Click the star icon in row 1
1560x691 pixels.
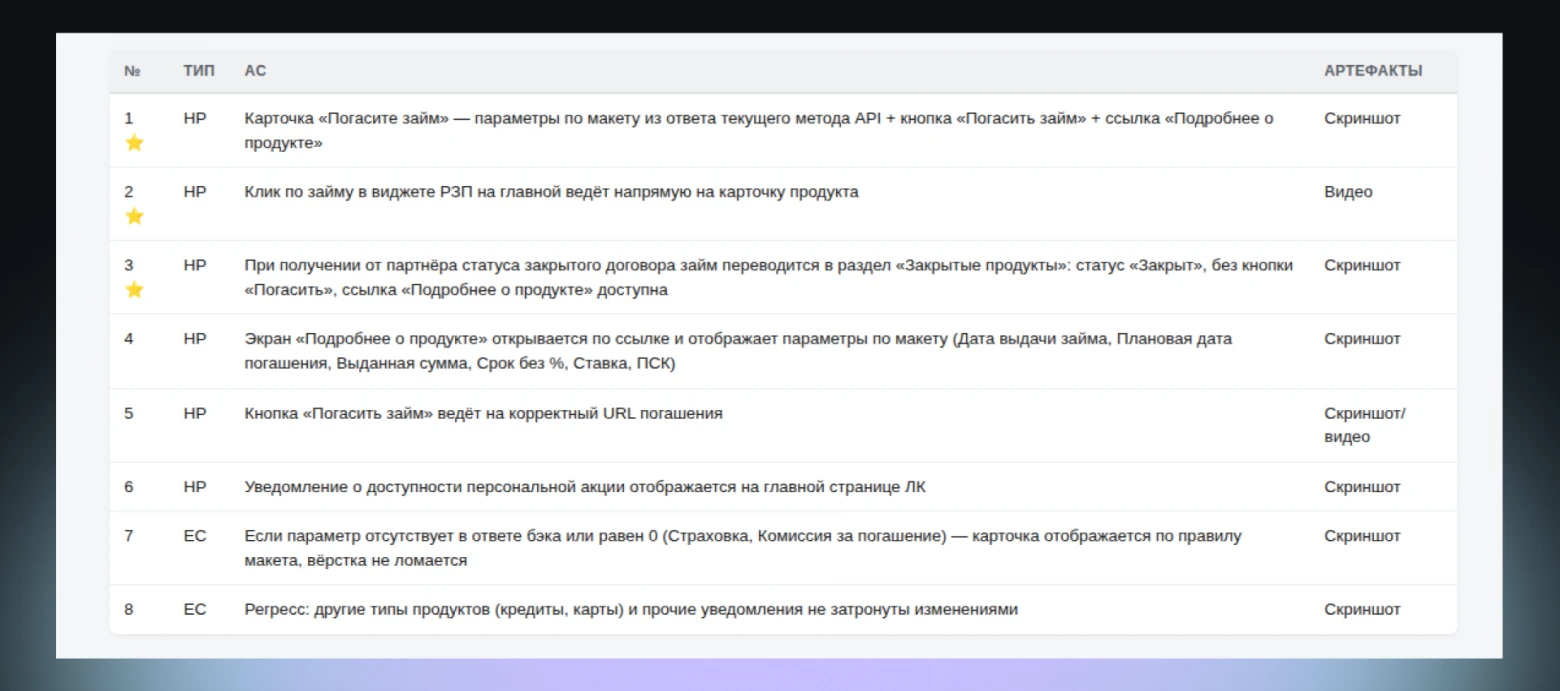point(134,143)
